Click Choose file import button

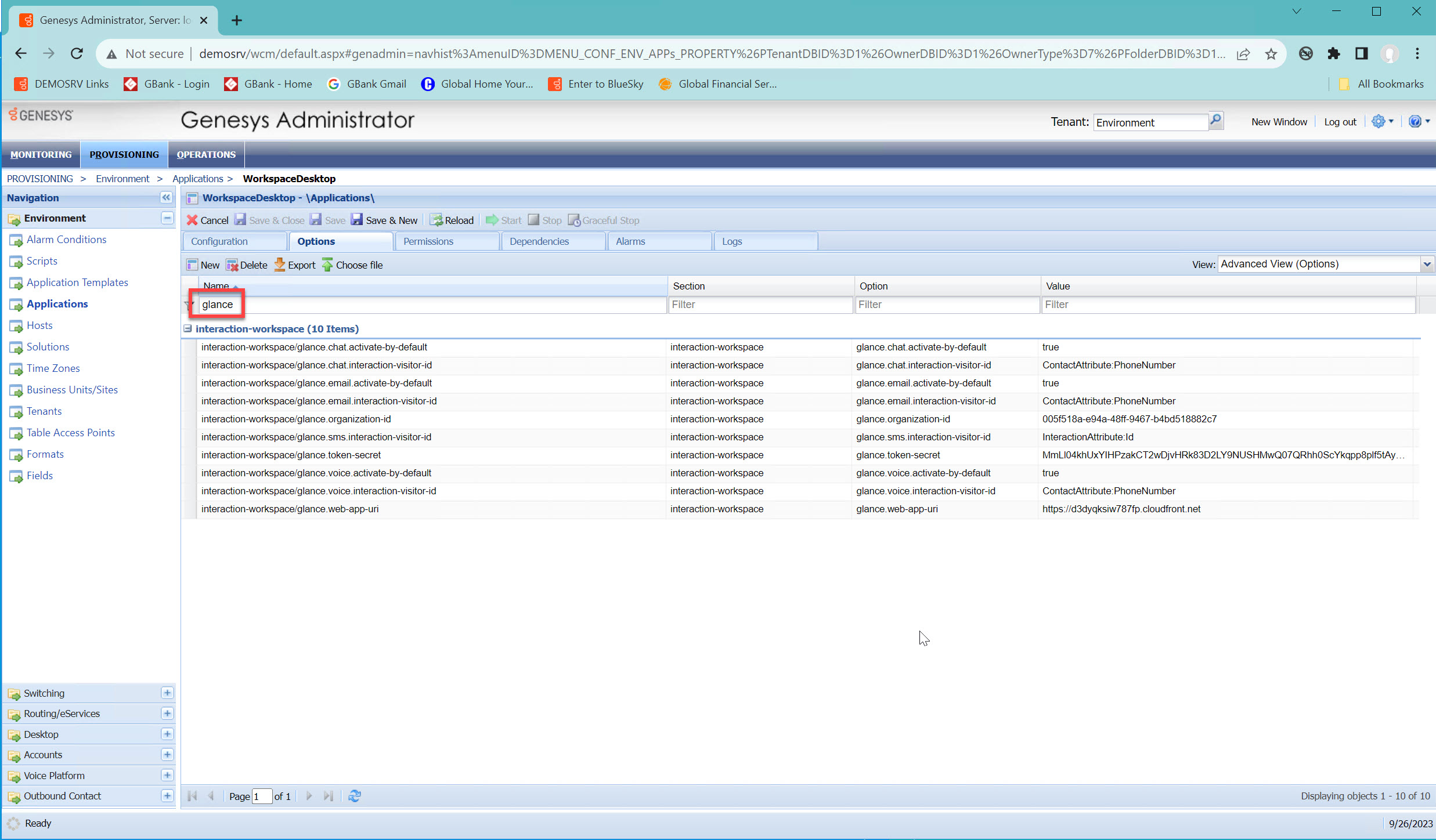352,265
